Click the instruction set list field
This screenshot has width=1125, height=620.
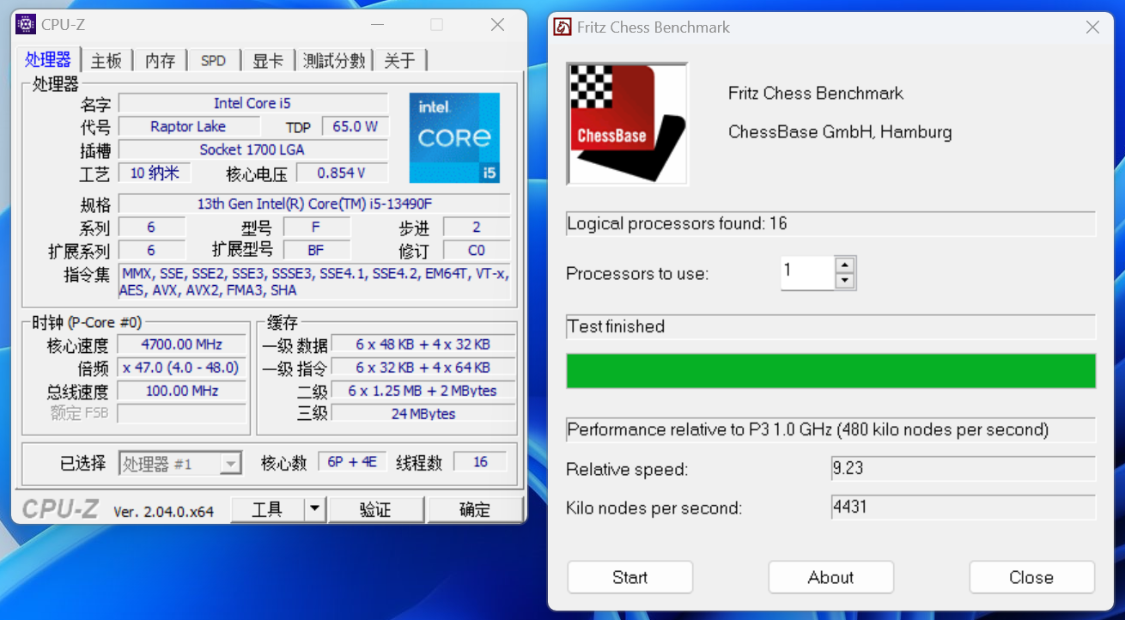[314, 282]
